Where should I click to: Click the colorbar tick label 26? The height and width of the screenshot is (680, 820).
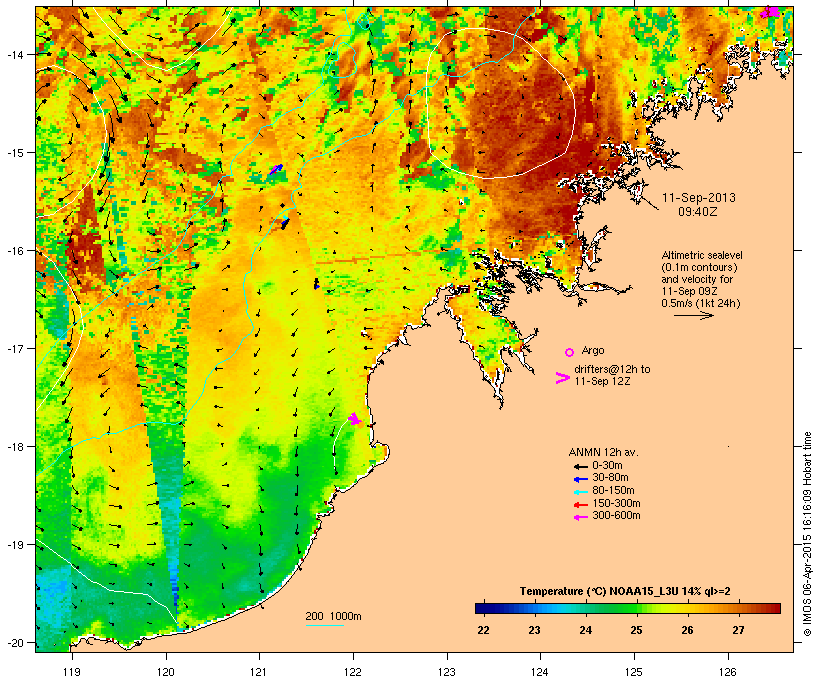(687, 630)
